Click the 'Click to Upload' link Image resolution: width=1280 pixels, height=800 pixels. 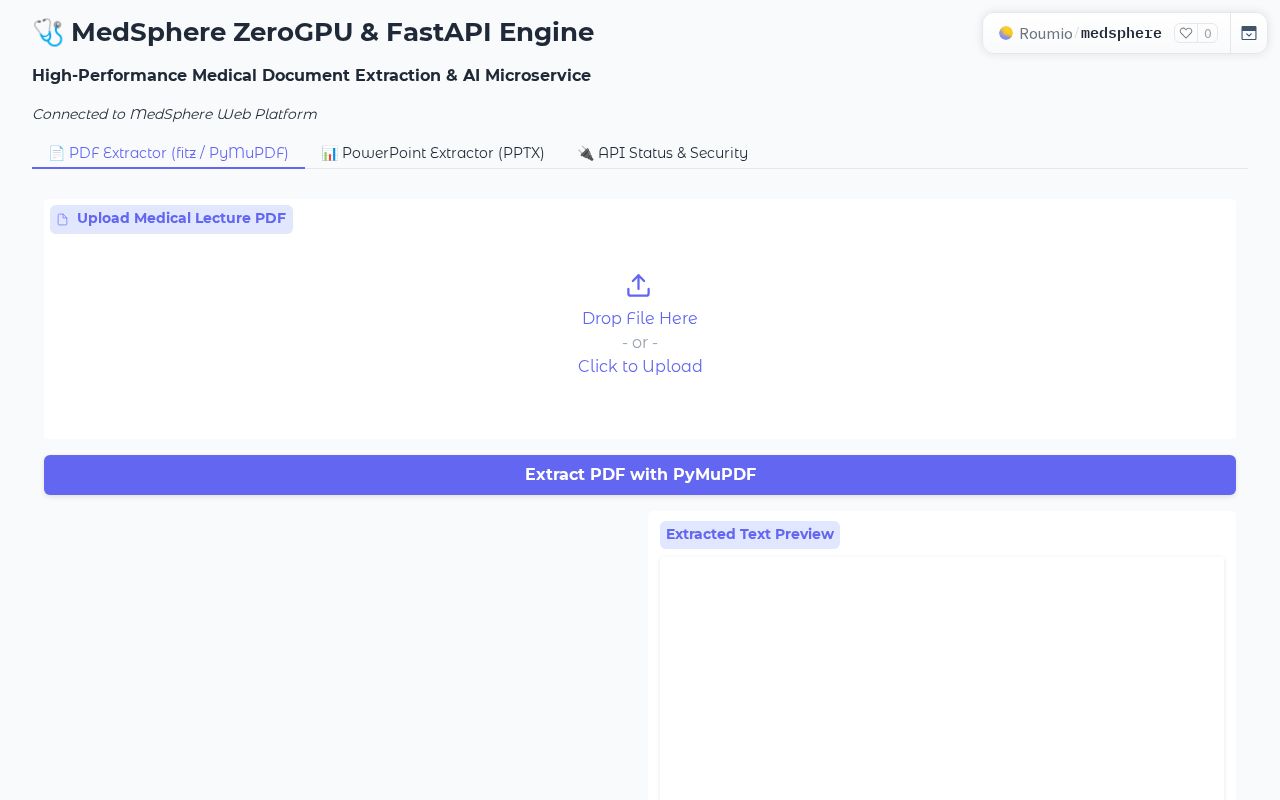tap(640, 366)
